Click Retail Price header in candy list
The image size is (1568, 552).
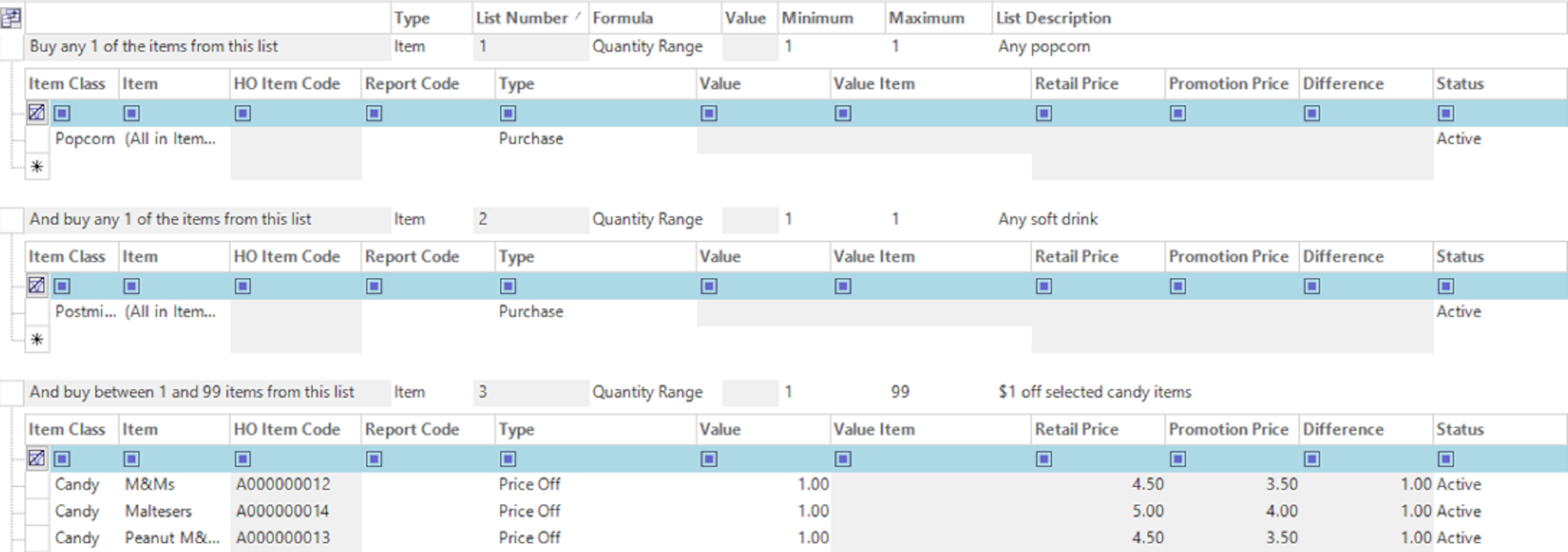click(x=1098, y=429)
